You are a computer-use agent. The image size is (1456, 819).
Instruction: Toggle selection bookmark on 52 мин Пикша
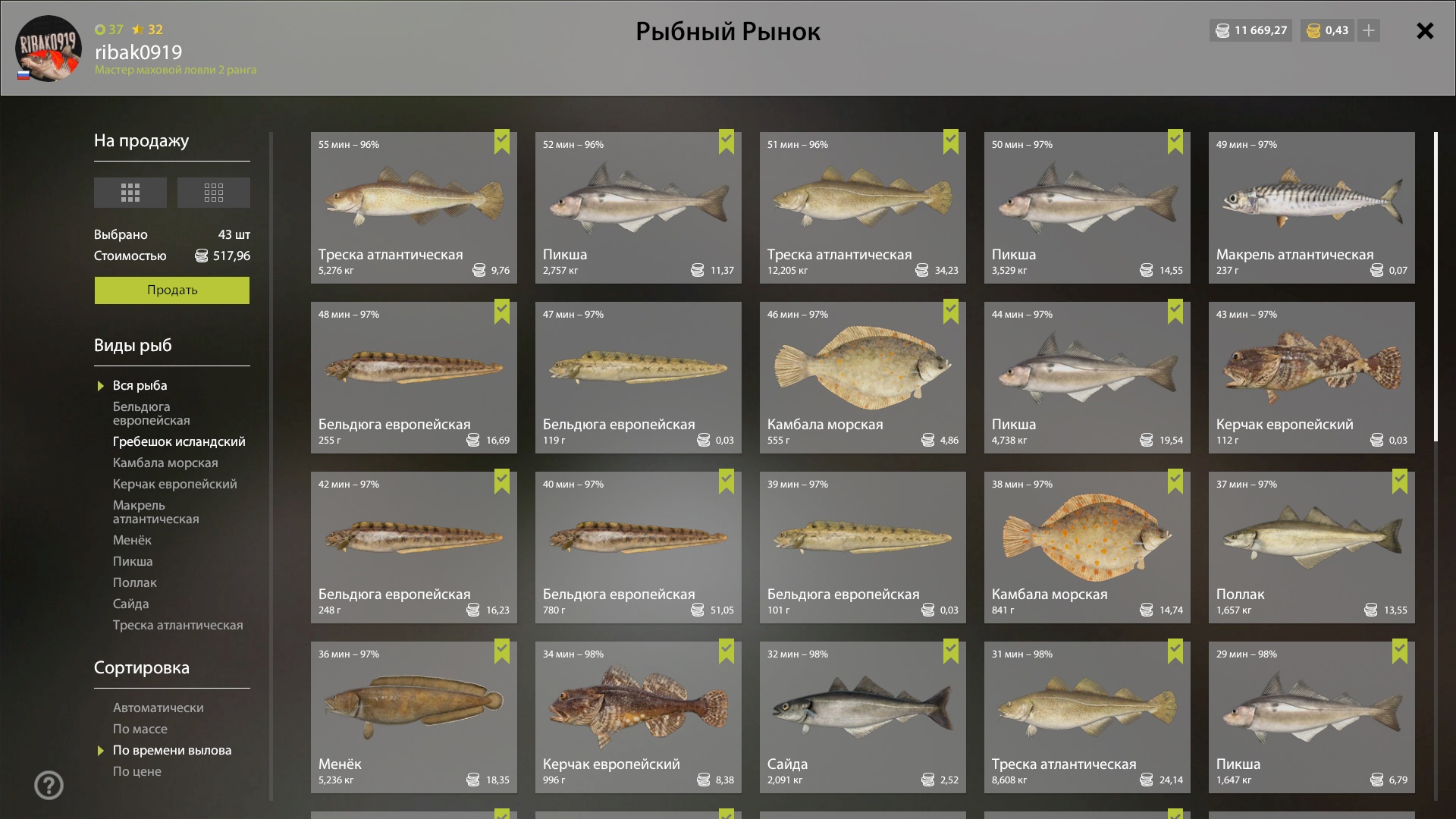[x=726, y=142]
